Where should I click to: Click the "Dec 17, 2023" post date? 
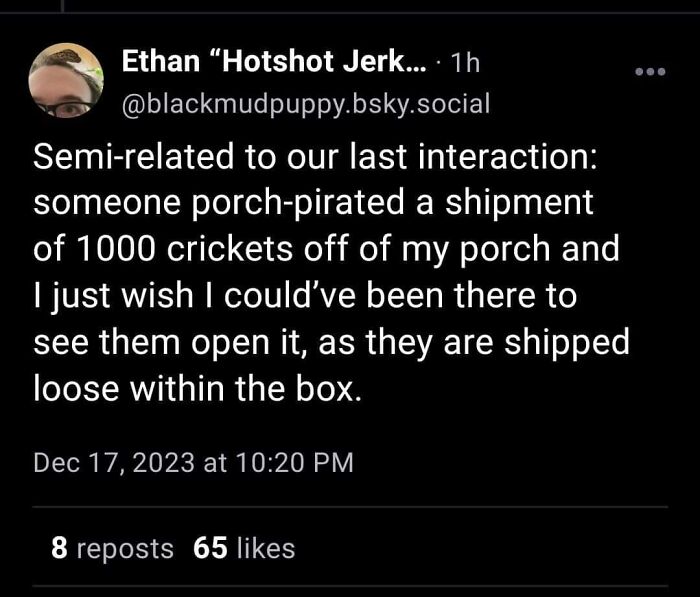pyautogui.click(x=114, y=462)
